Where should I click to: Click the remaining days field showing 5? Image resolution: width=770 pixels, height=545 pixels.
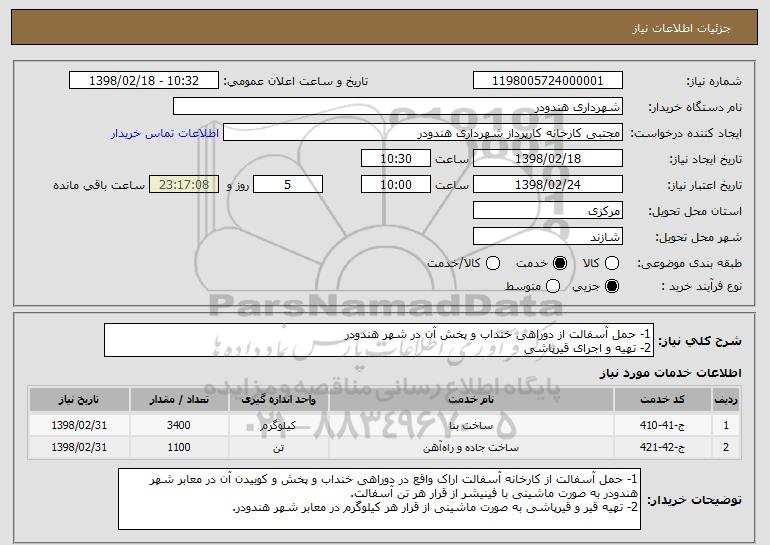tap(288, 185)
